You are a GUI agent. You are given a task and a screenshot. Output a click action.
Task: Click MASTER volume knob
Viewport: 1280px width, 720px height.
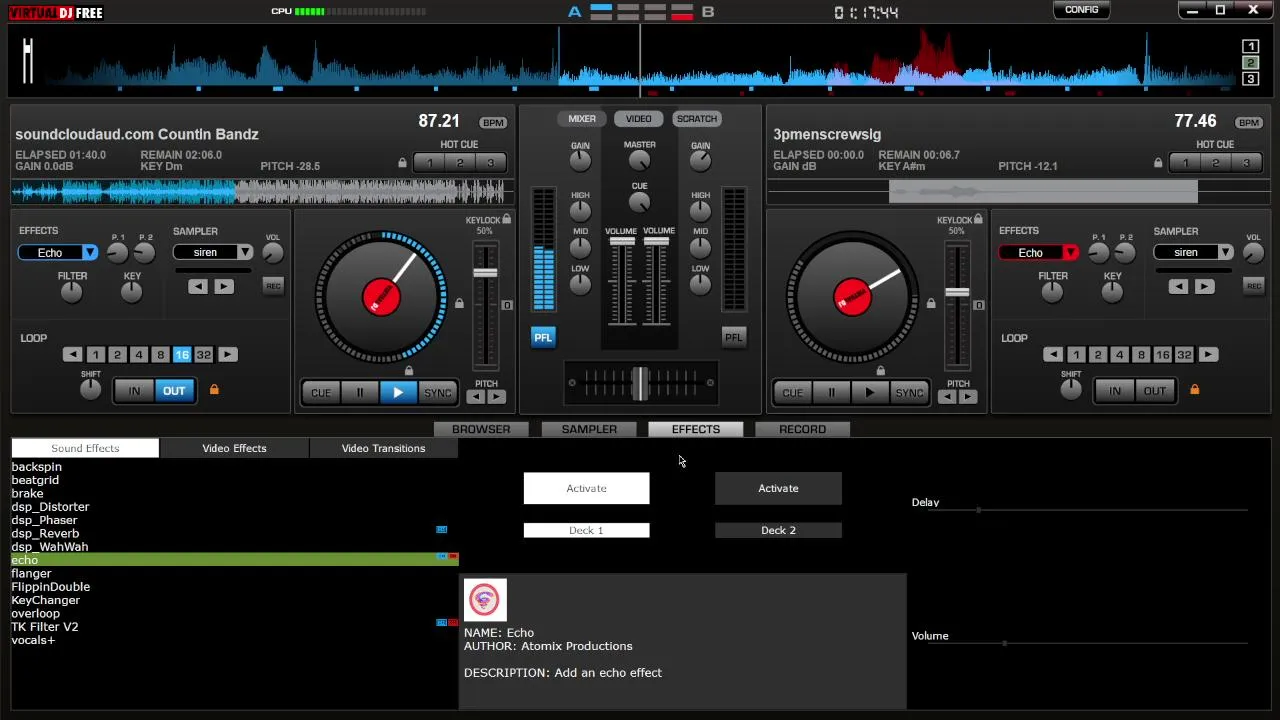(640, 162)
